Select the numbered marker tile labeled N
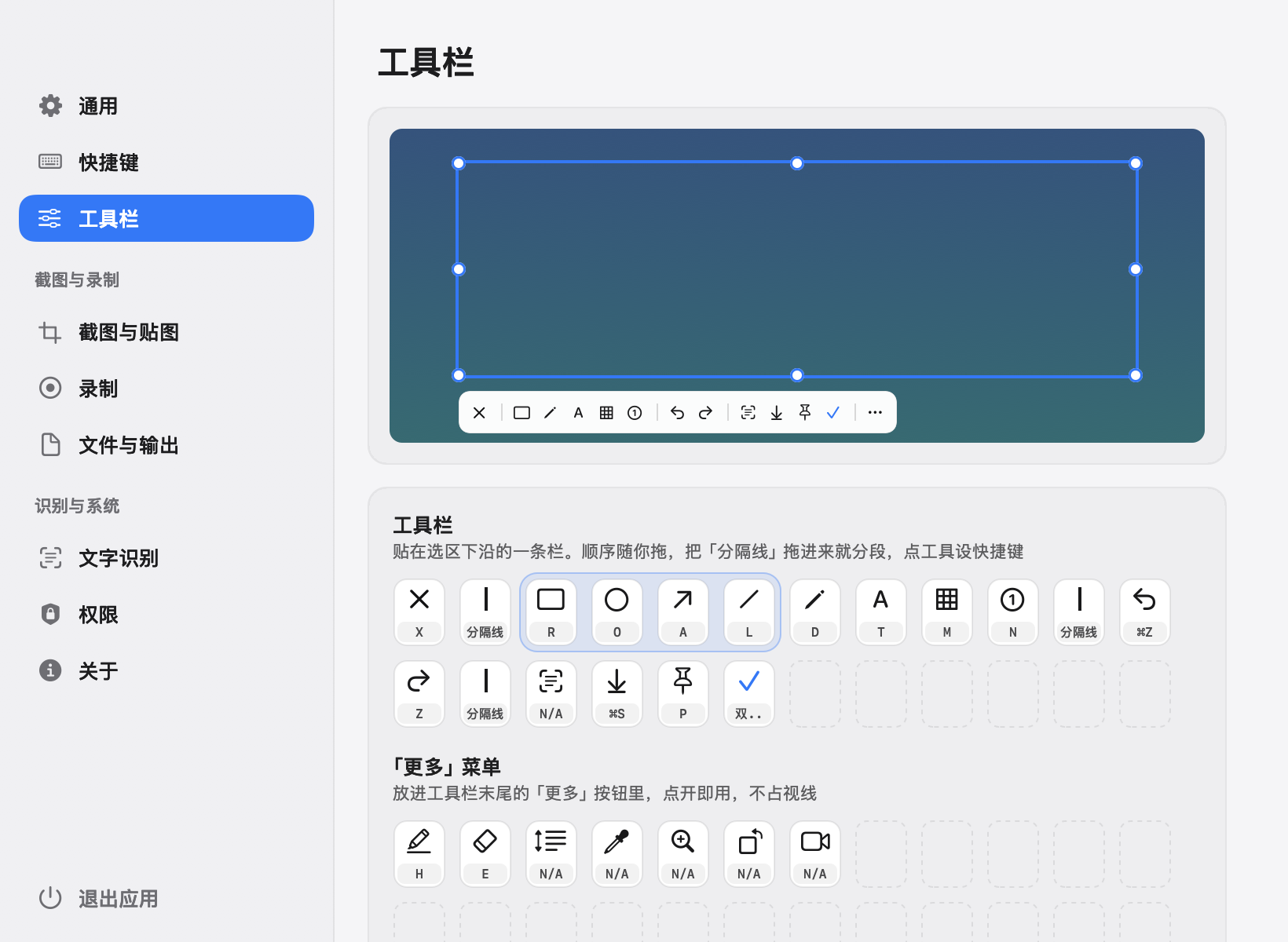Viewport: 1288px width, 942px height. [x=1013, y=612]
